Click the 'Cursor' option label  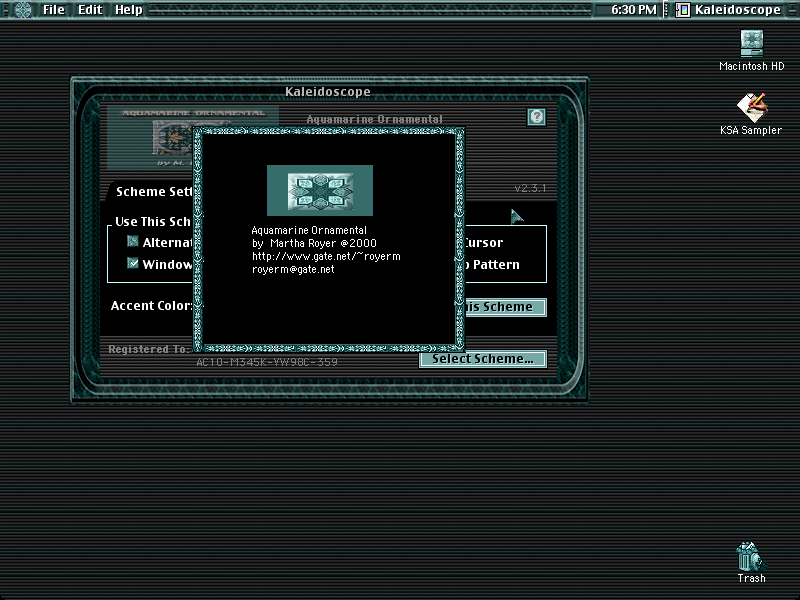[484, 243]
